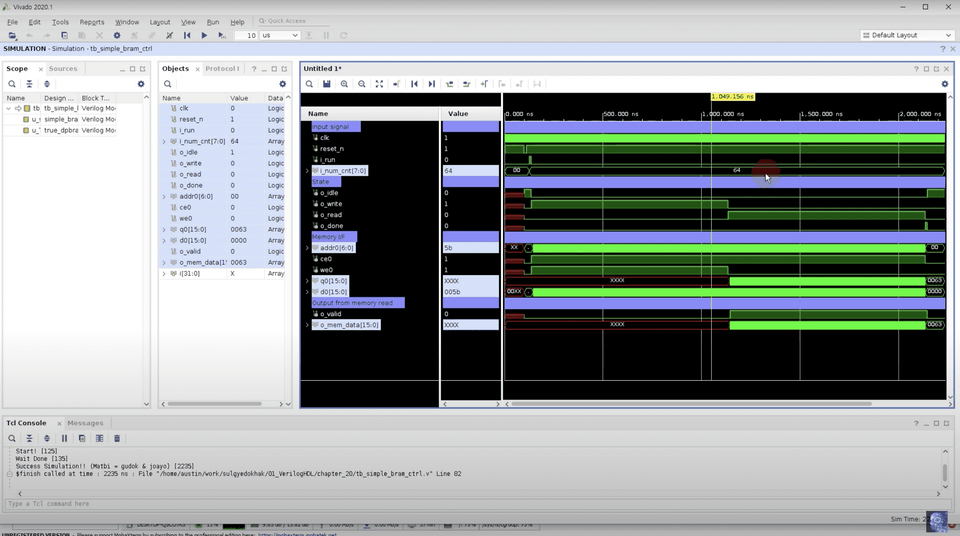
Task: Expand the addr0[6:0] array in Objects
Action: point(164,196)
